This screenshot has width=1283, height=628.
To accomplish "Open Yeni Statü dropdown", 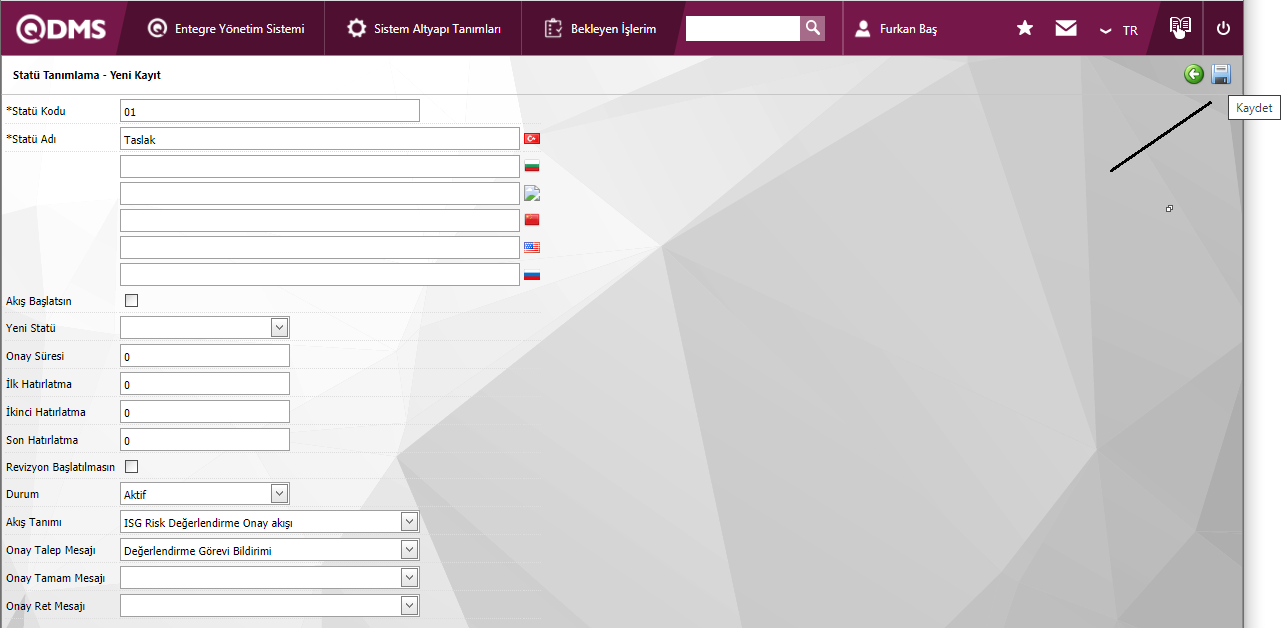I will tap(205, 327).
